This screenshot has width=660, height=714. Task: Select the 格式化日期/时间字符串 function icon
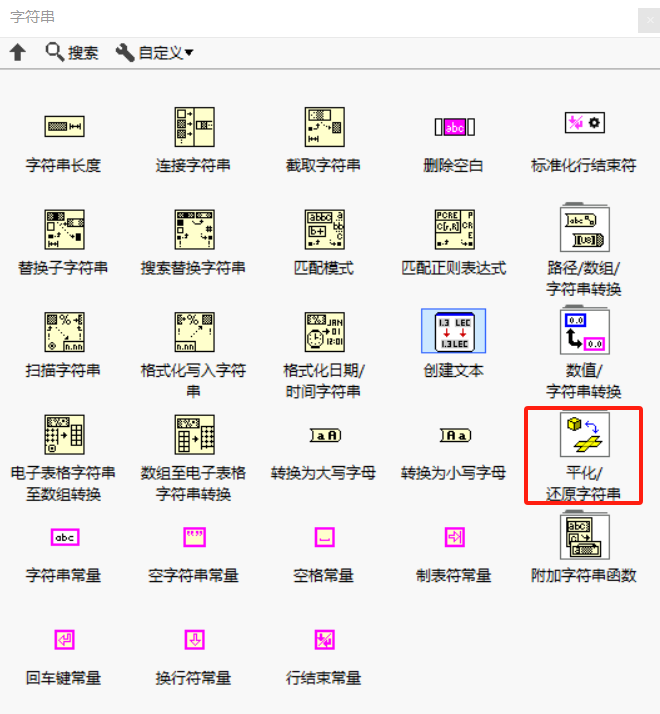point(324,332)
